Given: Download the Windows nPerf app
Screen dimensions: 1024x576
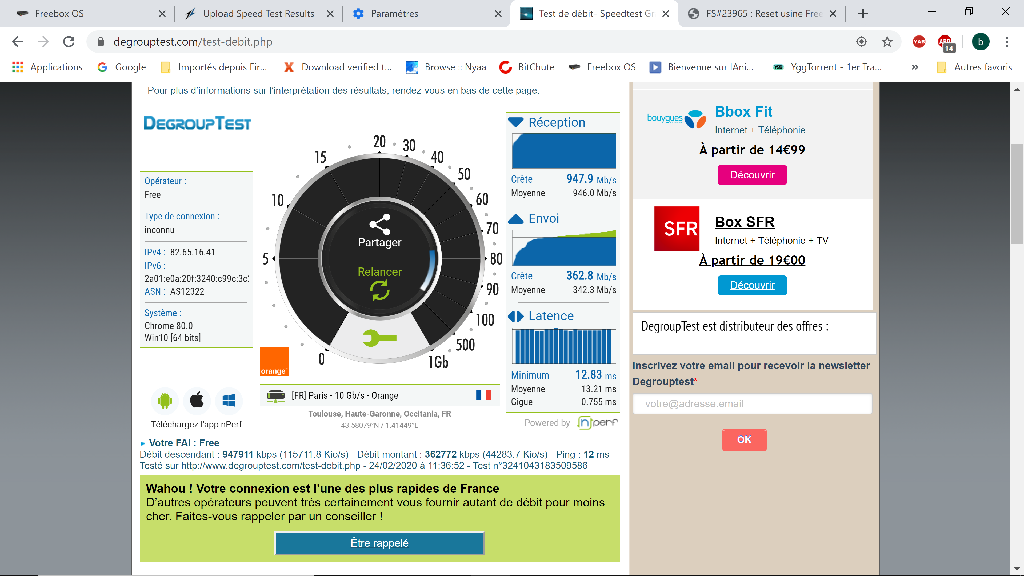Looking at the screenshot, I should click(229, 400).
